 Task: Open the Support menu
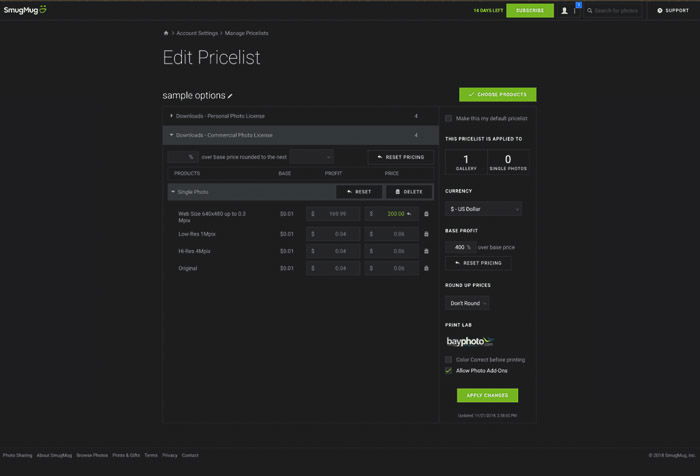click(673, 10)
